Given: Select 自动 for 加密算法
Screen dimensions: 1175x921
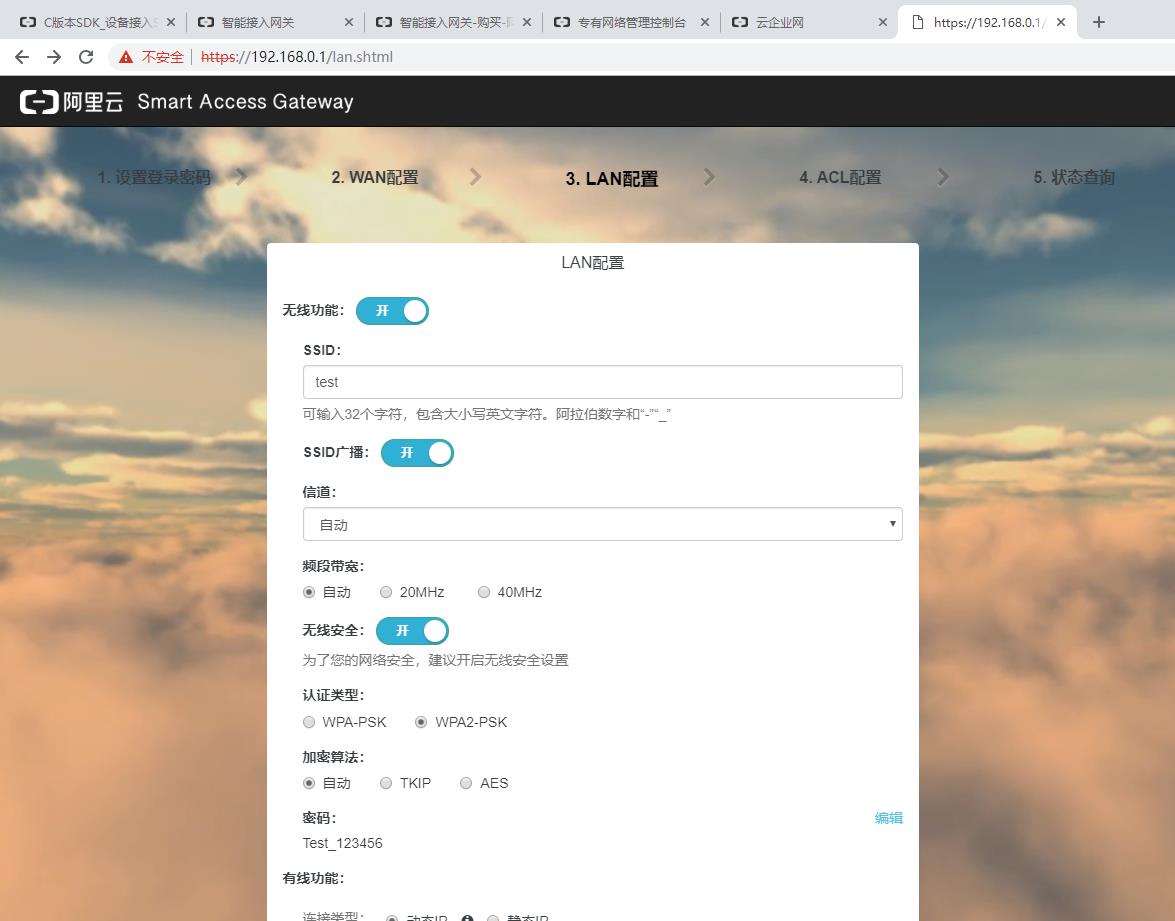Looking at the screenshot, I should coord(309,783).
